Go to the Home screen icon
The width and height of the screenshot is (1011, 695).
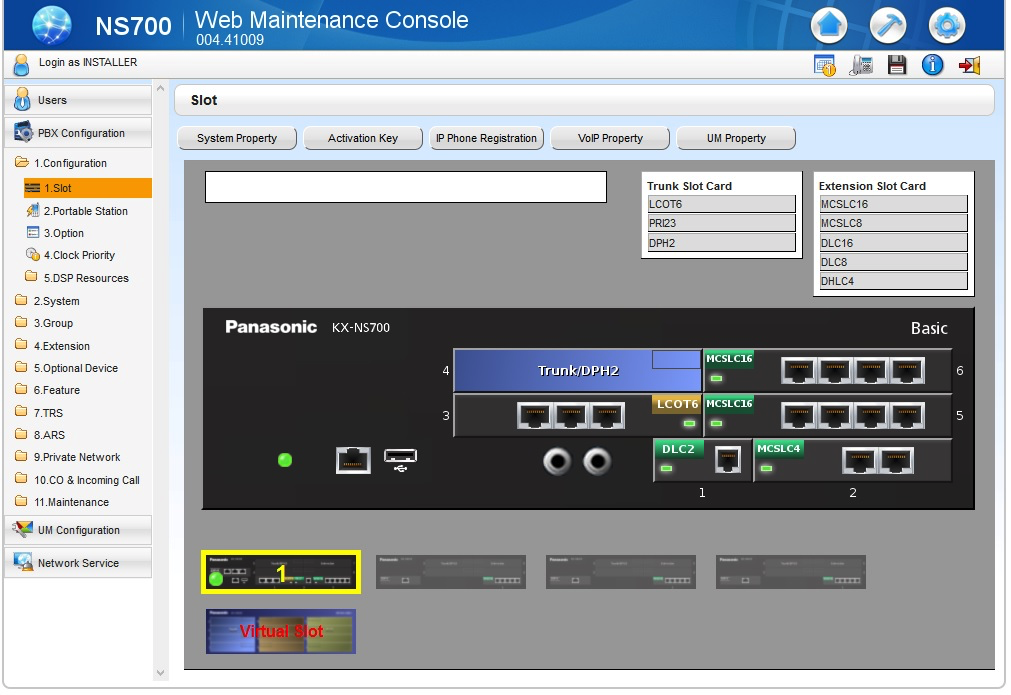(x=829, y=25)
